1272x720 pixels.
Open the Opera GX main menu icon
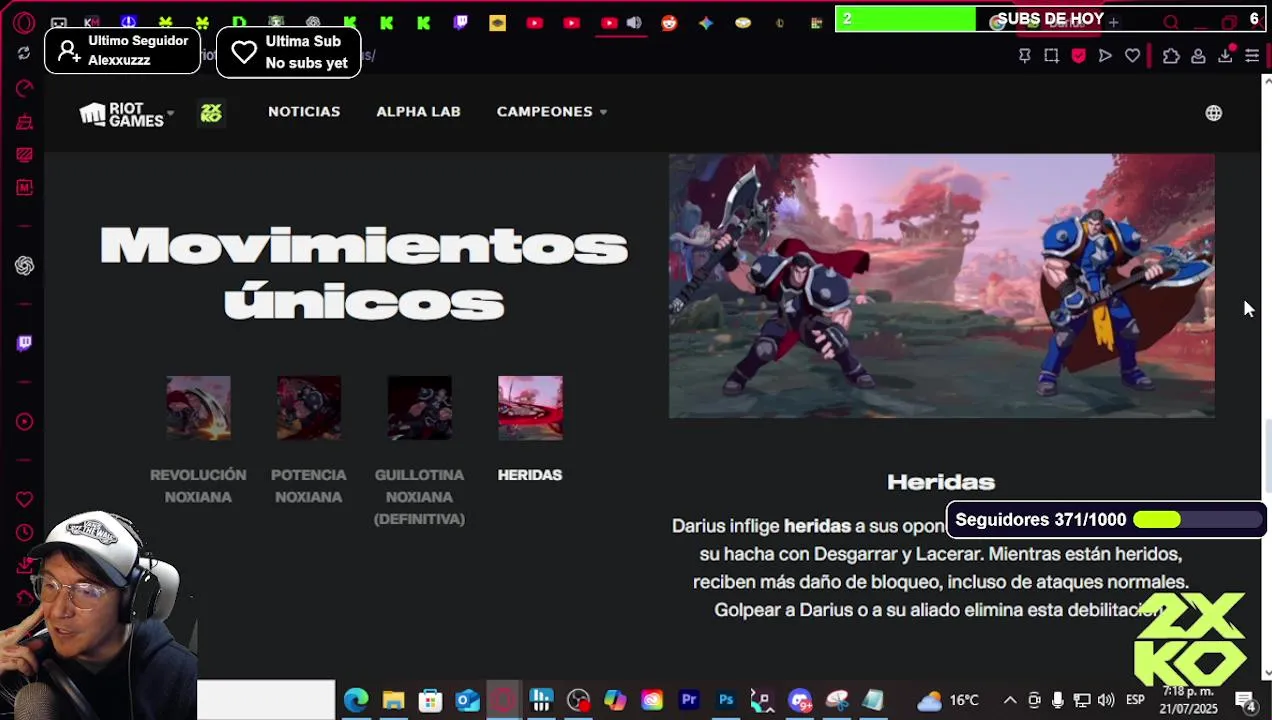click(24, 22)
